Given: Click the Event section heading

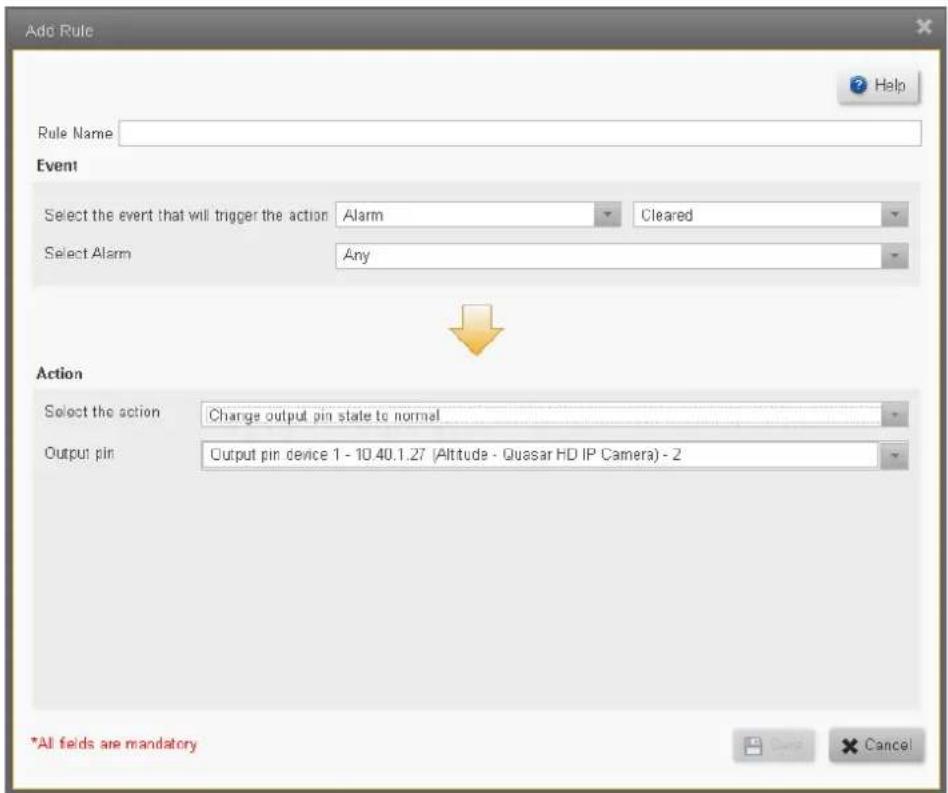Looking at the screenshot, I should point(57,166).
